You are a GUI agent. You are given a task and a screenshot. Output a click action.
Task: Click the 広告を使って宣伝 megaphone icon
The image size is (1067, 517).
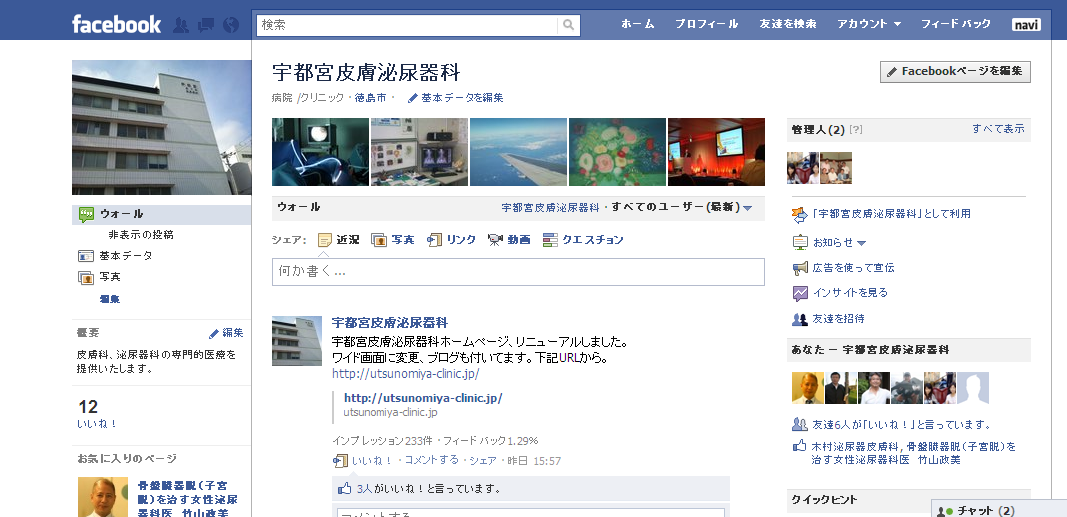pyautogui.click(x=800, y=268)
